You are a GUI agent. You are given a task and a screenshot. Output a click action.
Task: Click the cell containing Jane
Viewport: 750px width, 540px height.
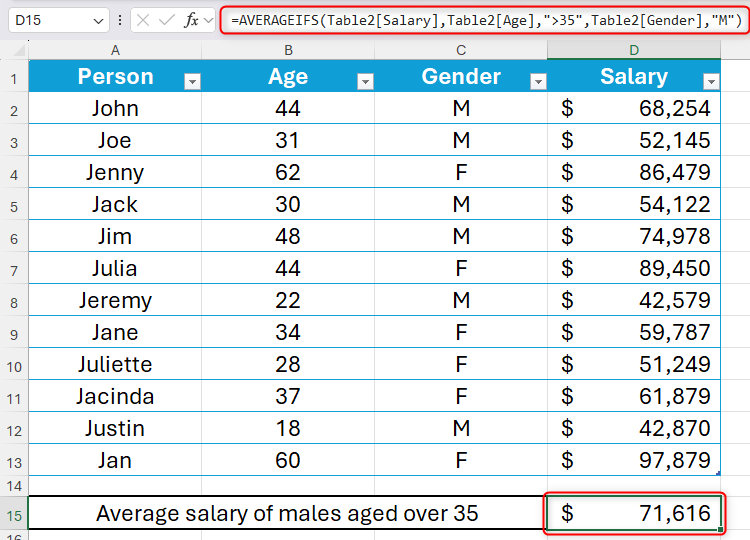[115, 332]
